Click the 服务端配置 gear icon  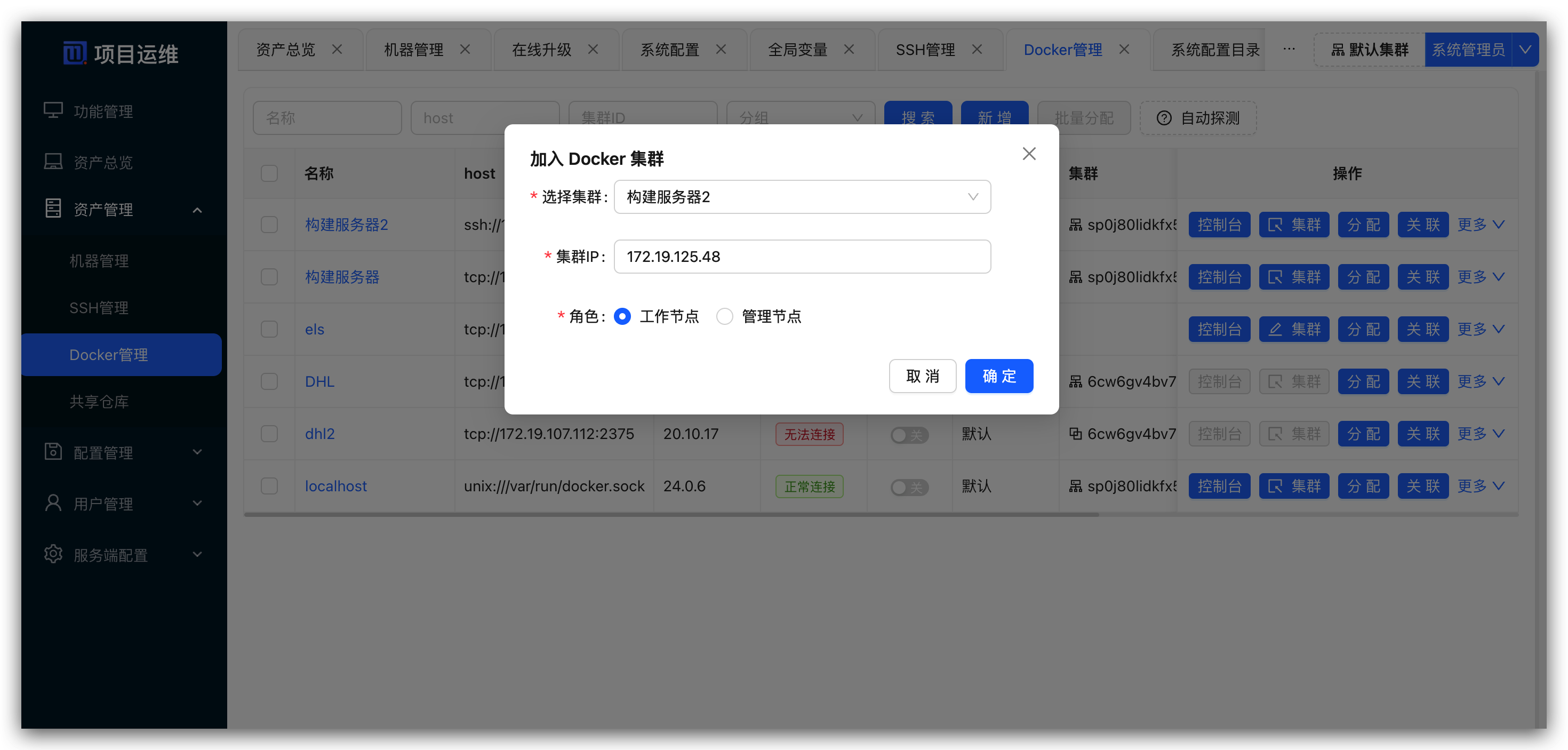(x=53, y=554)
